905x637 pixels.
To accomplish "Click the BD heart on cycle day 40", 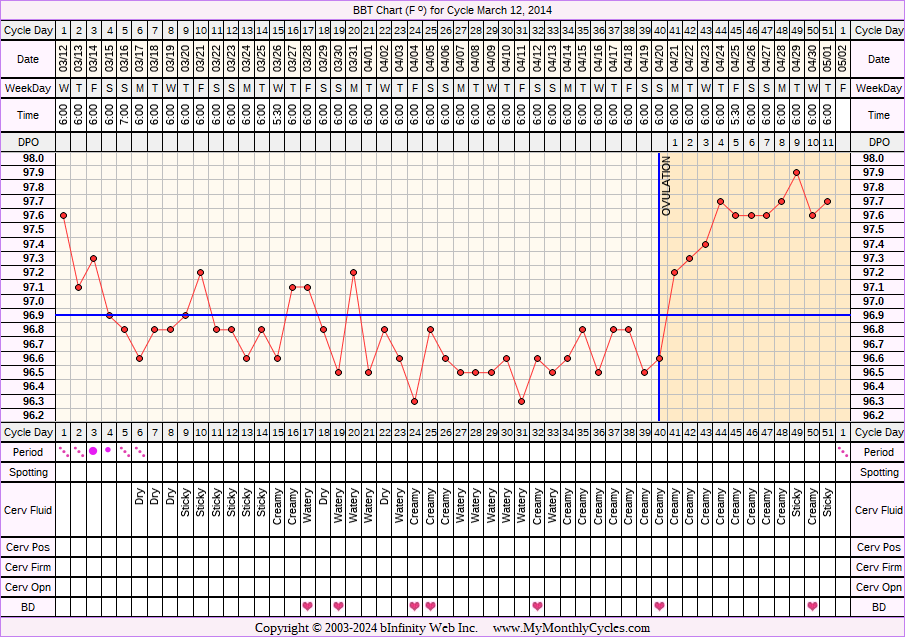I will [x=659, y=606].
